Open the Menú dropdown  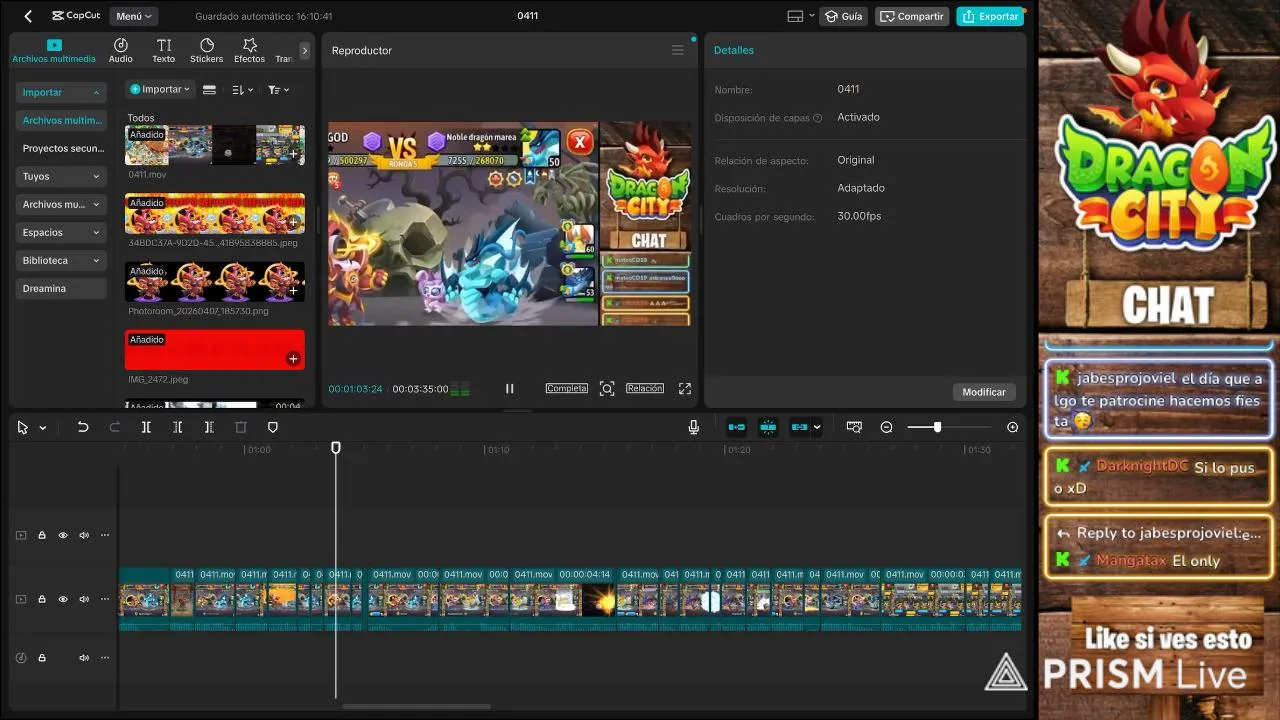point(133,16)
